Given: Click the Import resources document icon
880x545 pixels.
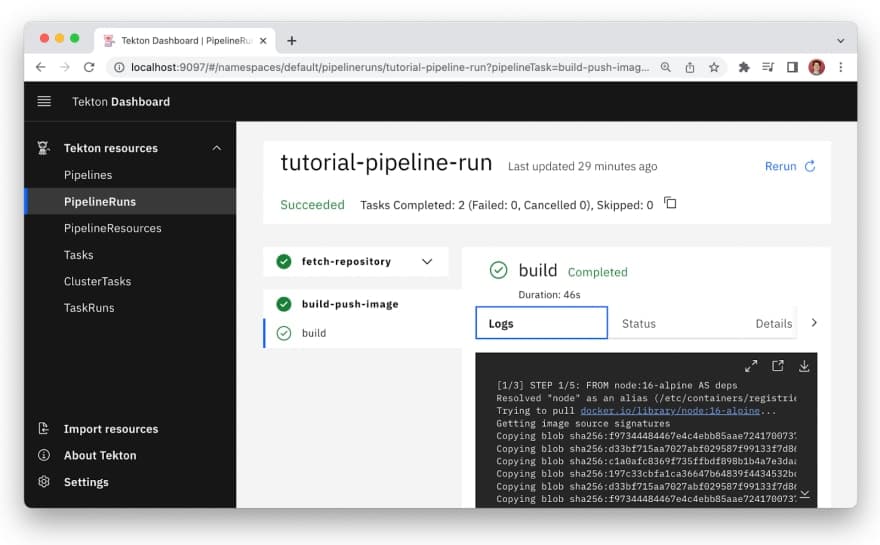Looking at the screenshot, I should 44,428.
